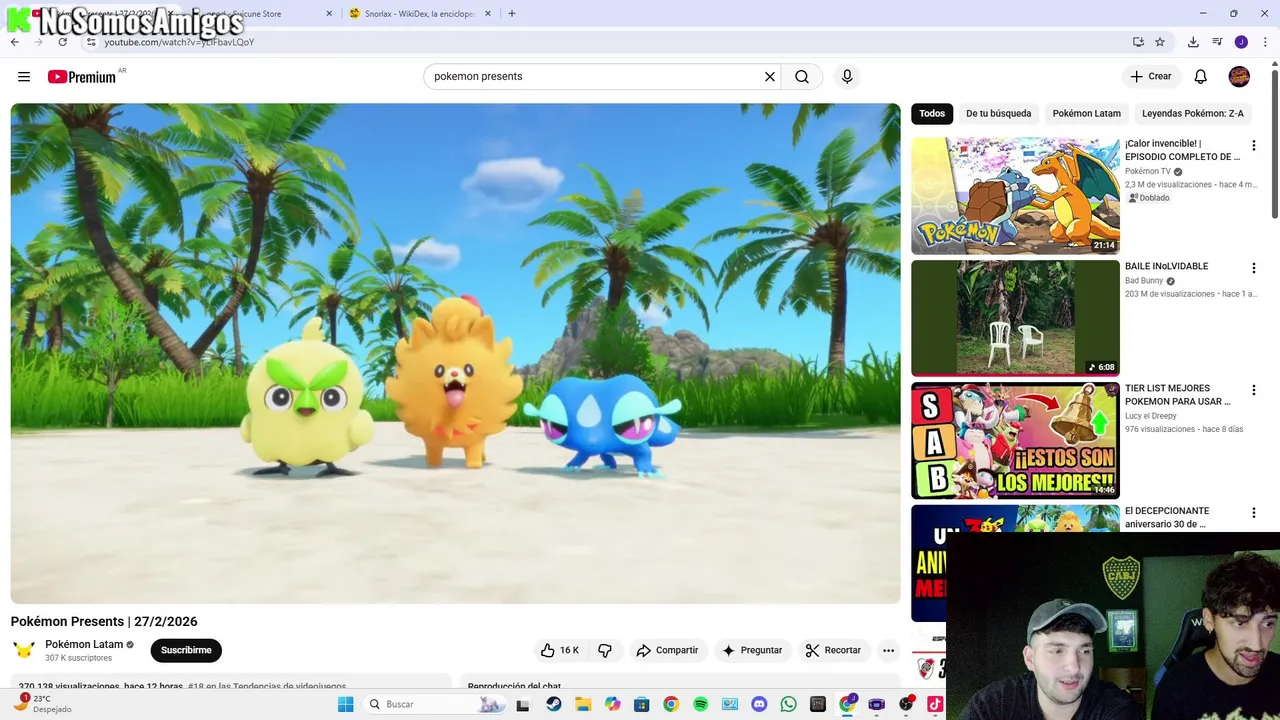Open Chrome media controls icon
This screenshot has width=1280, height=720.
[1217, 42]
